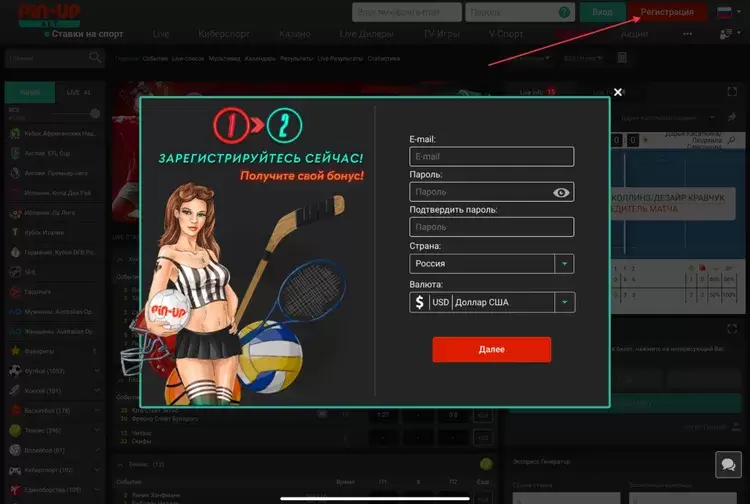Open the Мультивид link
Viewport: 750px width, 504px height.
224,58
